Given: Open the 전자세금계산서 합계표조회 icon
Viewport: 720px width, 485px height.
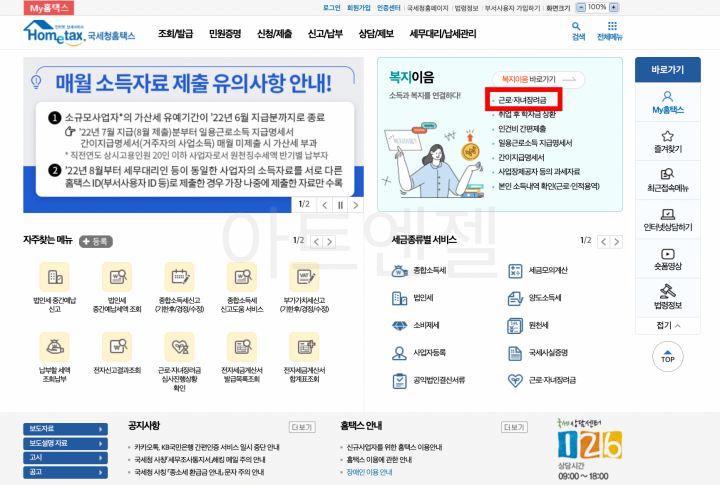Looking at the screenshot, I should [304, 347].
